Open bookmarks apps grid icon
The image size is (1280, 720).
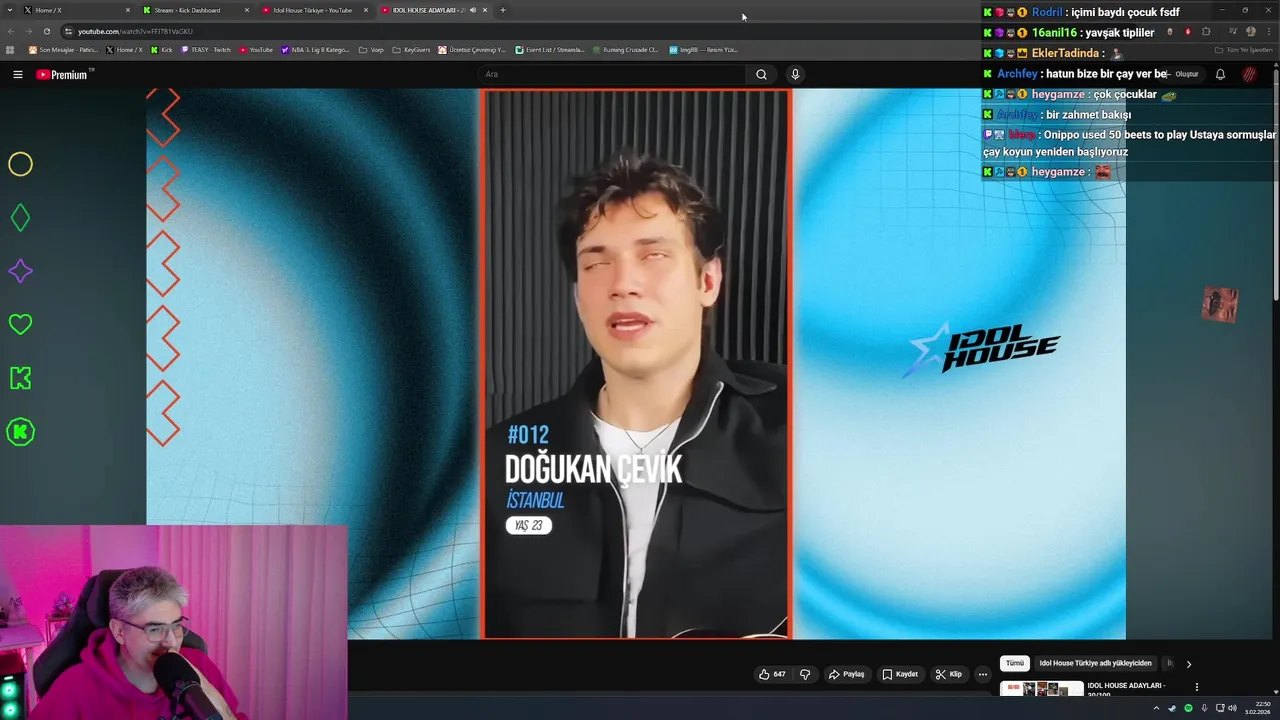[10, 49]
